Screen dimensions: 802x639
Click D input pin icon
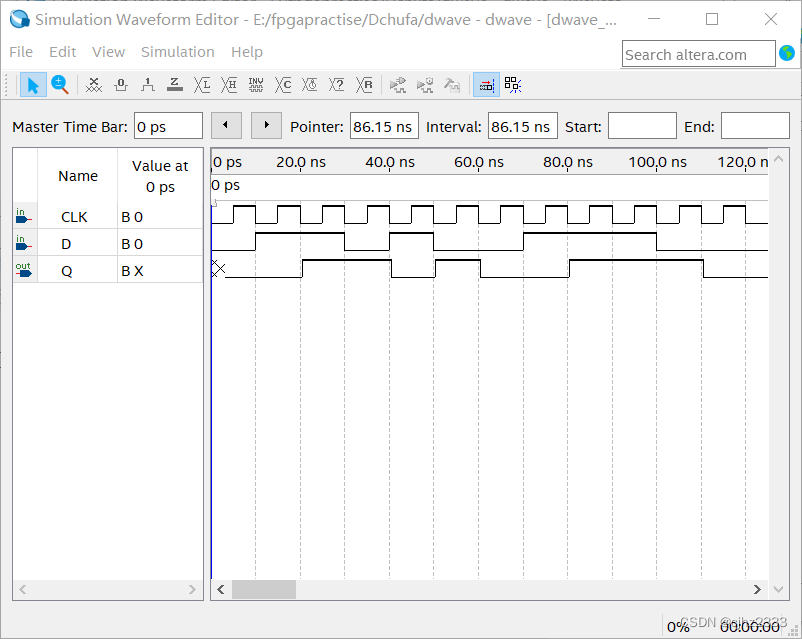24,244
